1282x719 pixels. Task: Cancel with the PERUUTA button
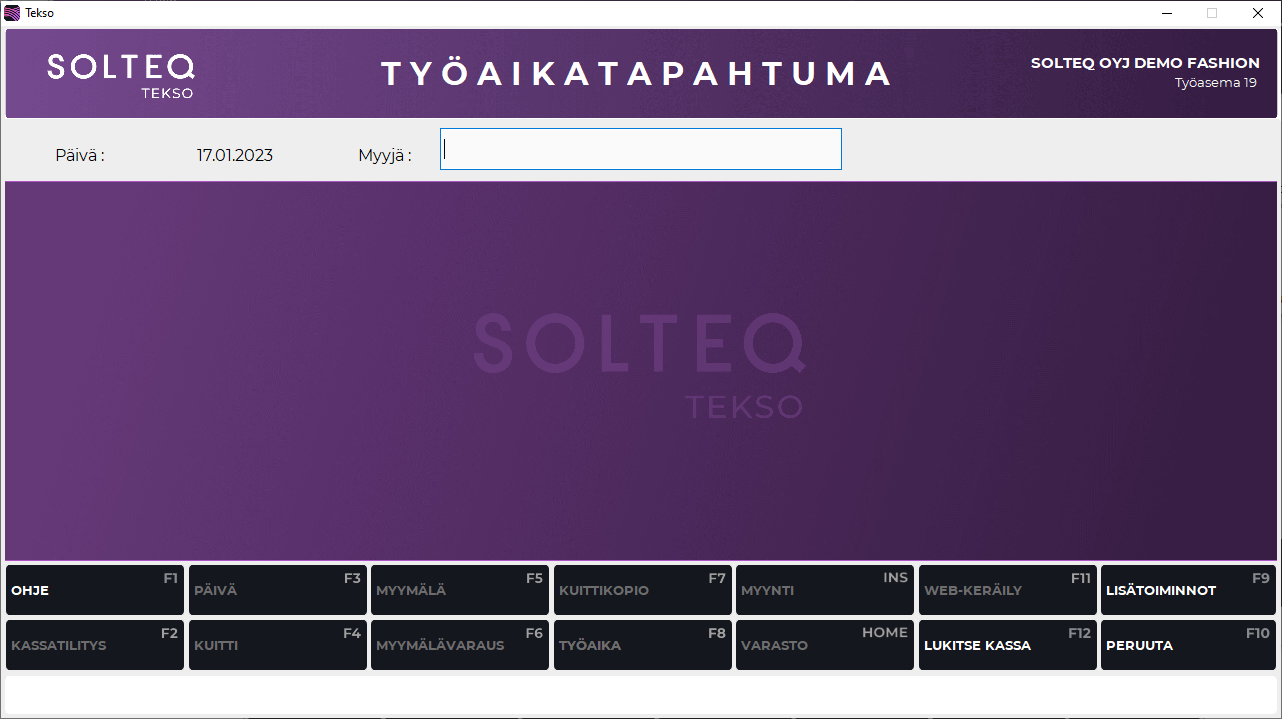(1187, 645)
